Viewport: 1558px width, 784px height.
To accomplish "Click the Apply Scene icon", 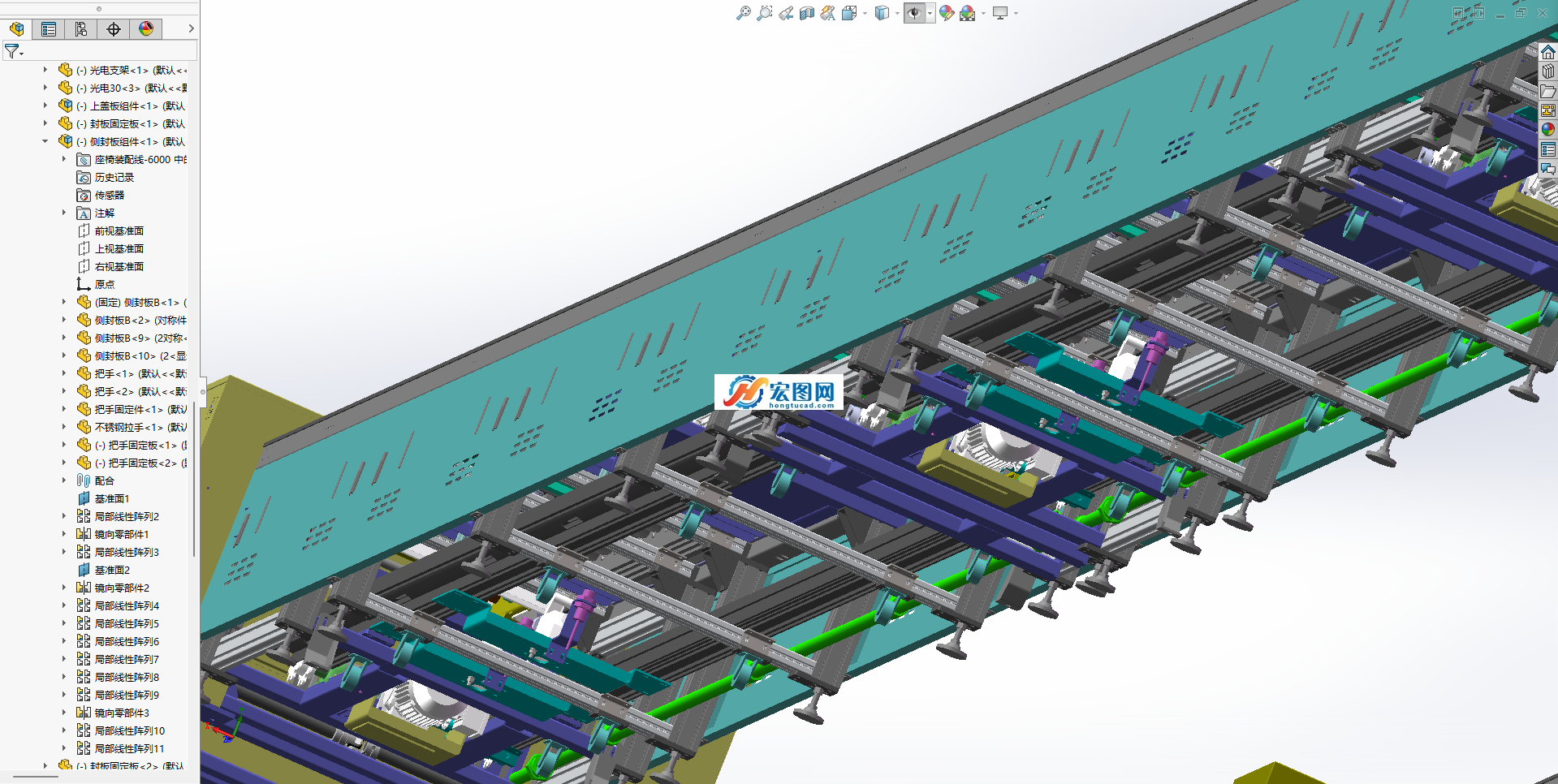I will tap(968, 13).
